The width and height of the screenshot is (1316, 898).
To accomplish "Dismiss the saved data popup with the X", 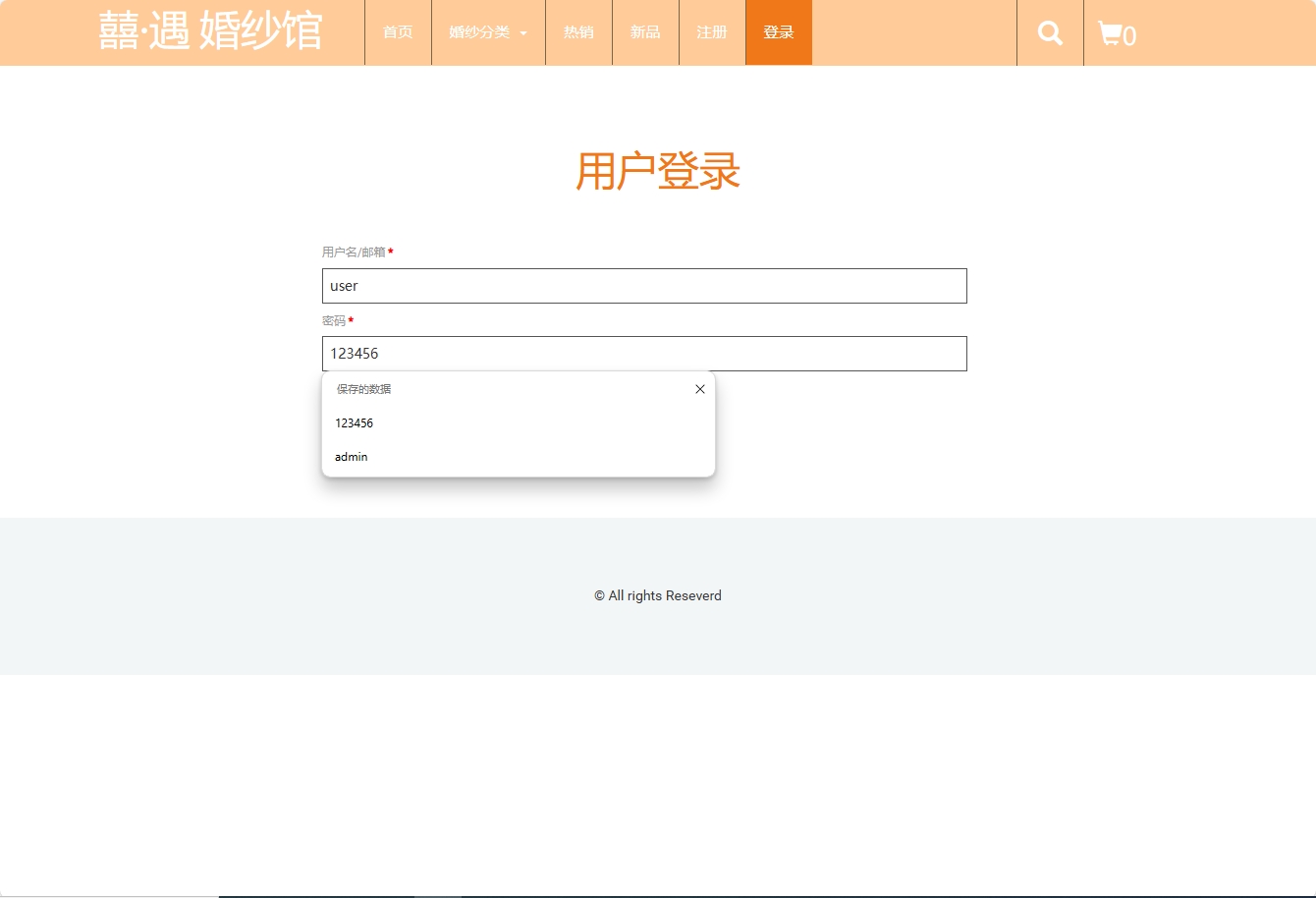I will coord(699,389).
